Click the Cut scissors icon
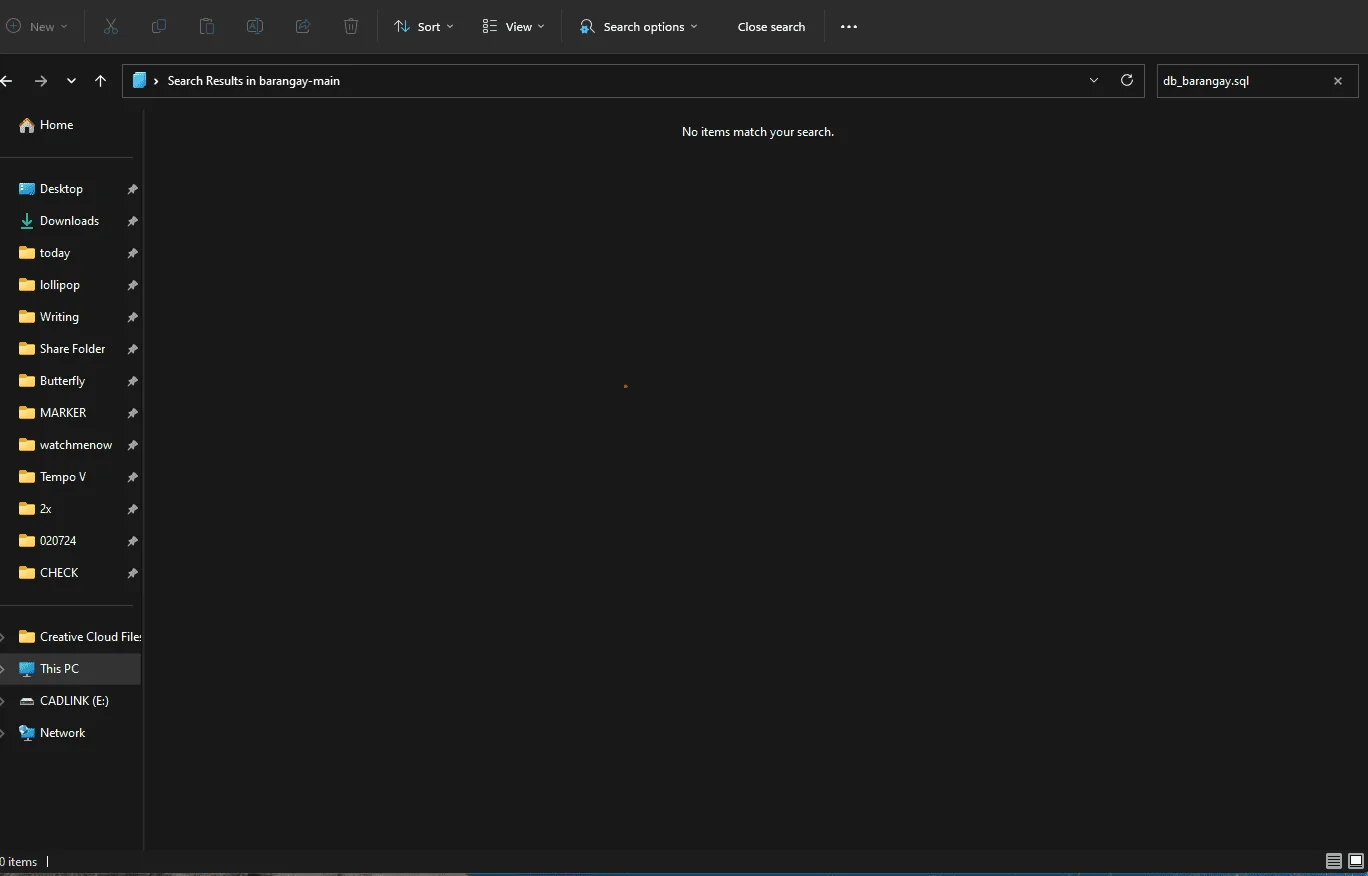 (x=111, y=27)
